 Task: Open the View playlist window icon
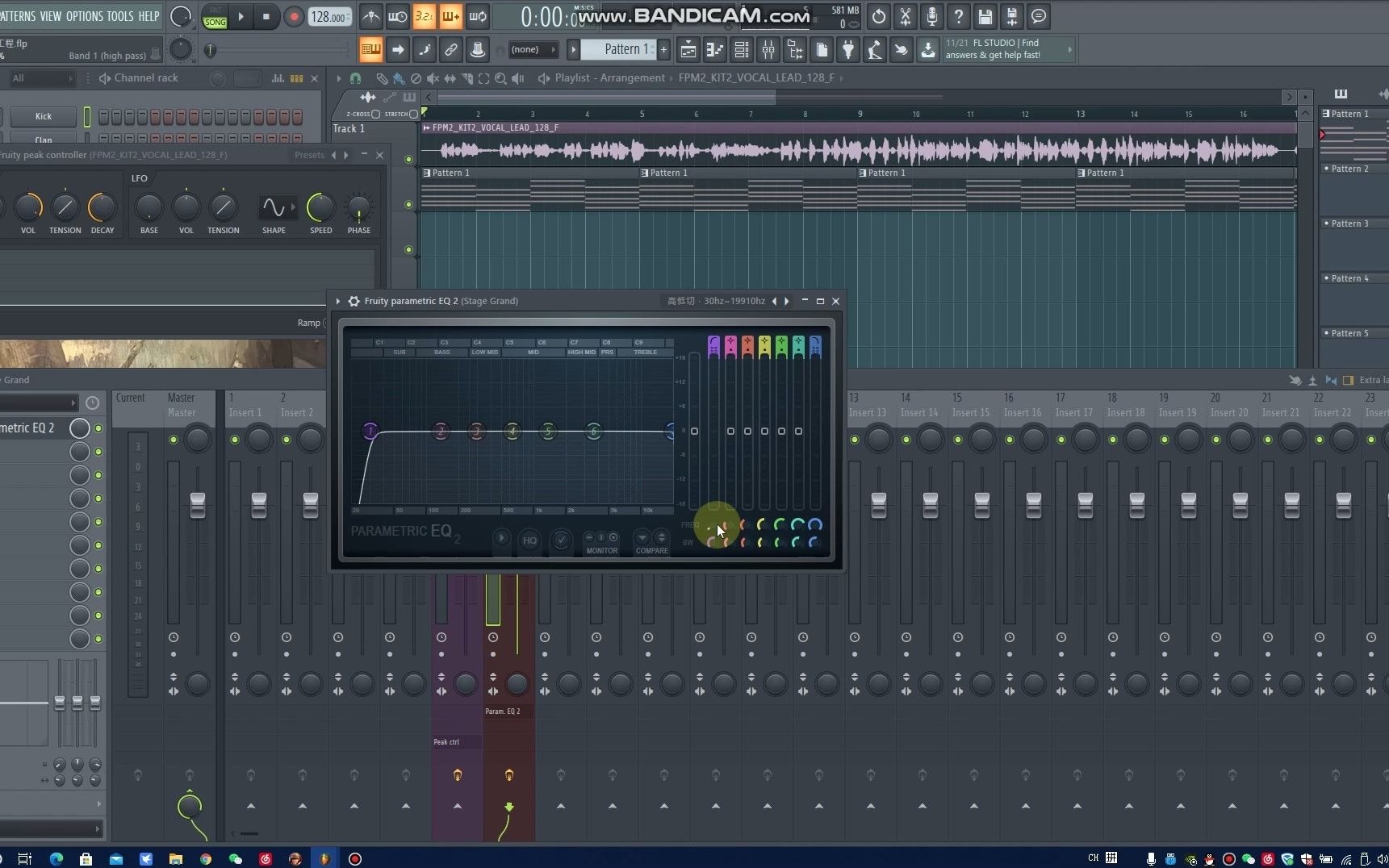pyautogui.click(x=688, y=50)
